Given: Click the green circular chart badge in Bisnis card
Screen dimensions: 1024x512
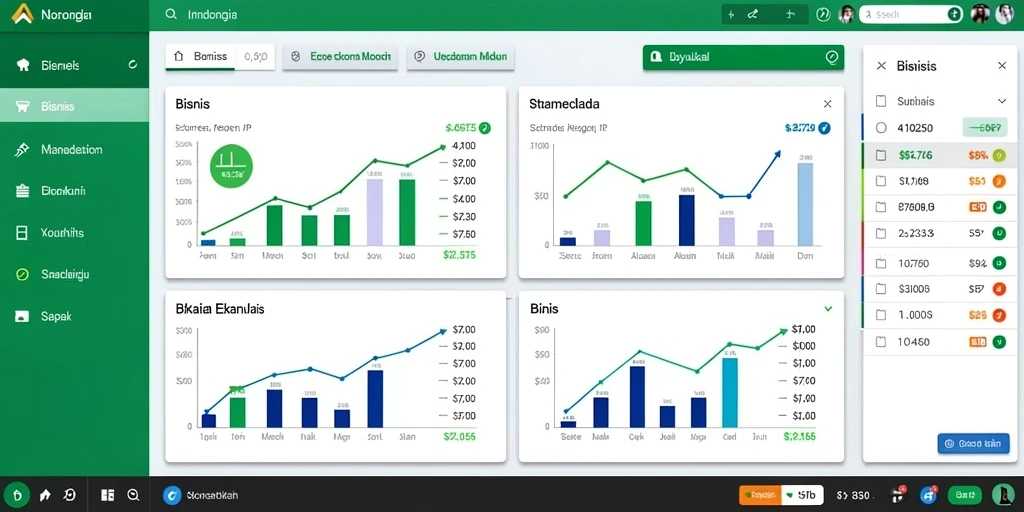Looking at the screenshot, I should [231, 167].
